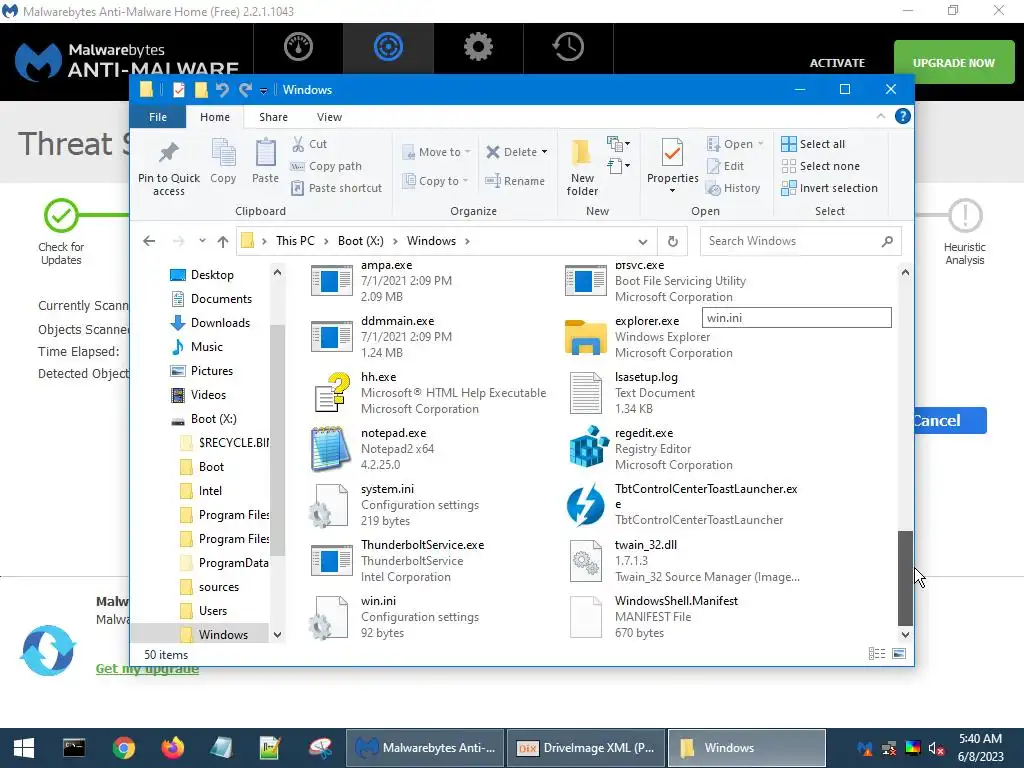Image resolution: width=1024 pixels, height=768 pixels.
Task: Click the Properties checkmark icon
Action: pyautogui.click(x=672, y=153)
